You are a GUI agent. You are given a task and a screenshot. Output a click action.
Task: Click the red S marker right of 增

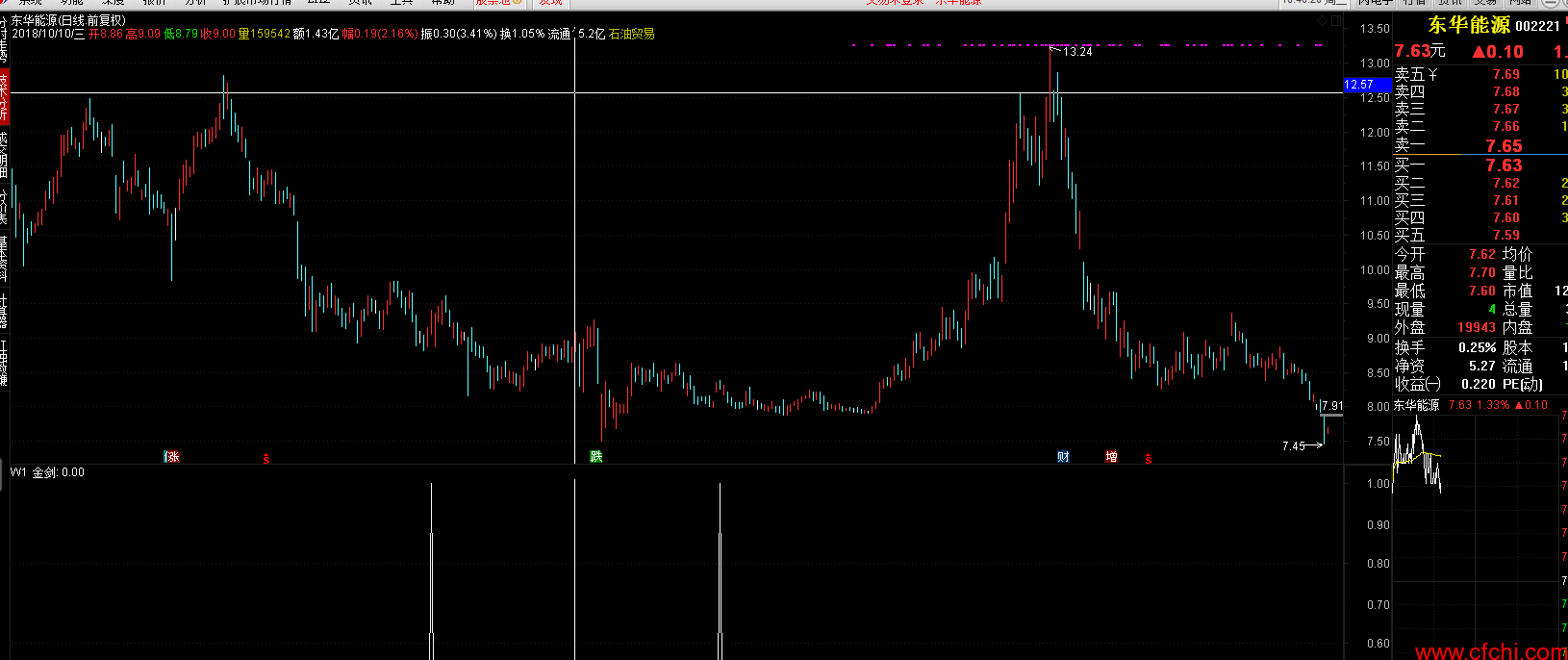tap(1149, 459)
